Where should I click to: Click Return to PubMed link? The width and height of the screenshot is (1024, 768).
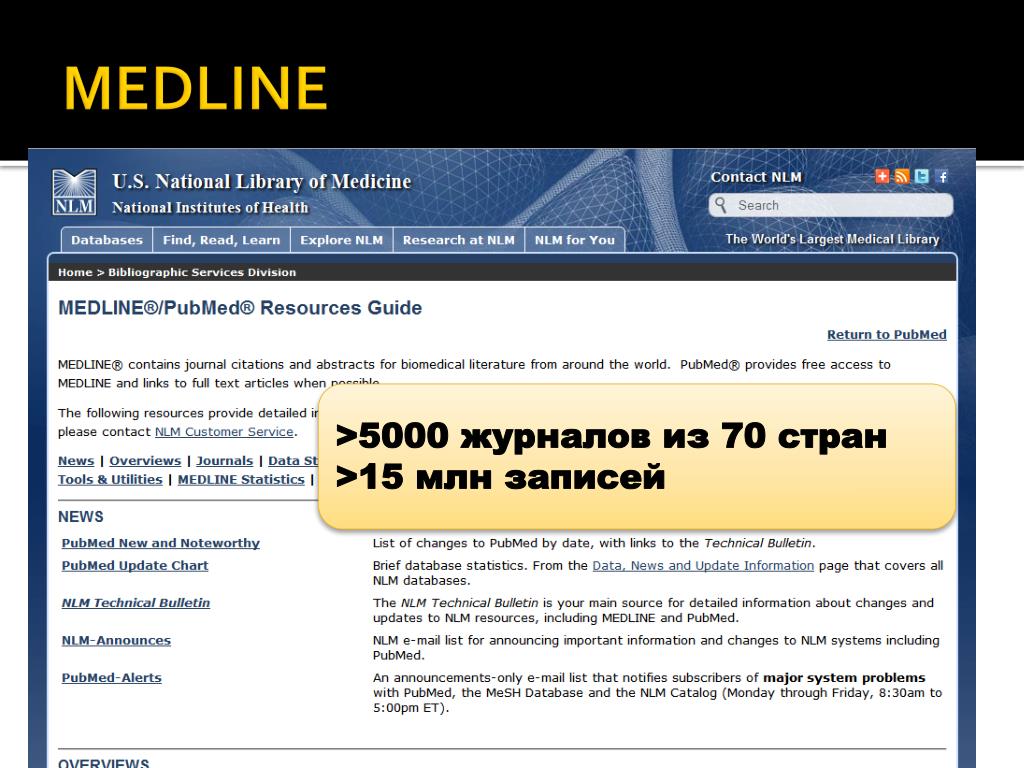click(x=886, y=334)
